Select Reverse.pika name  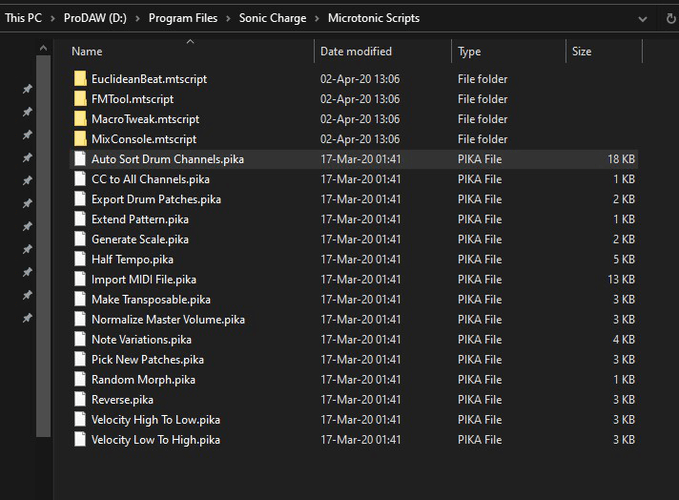click(122, 400)
